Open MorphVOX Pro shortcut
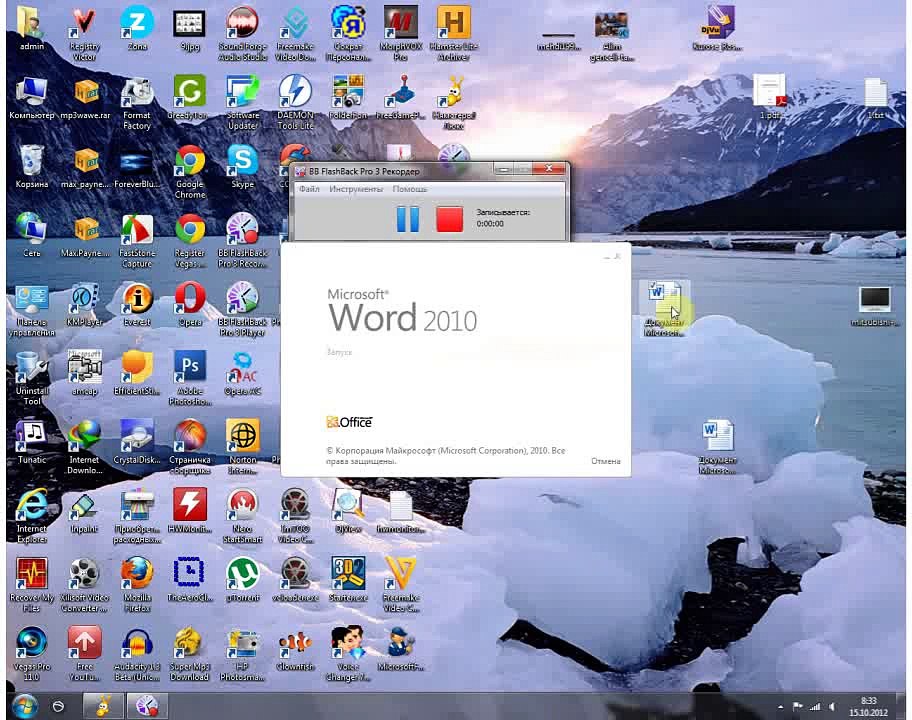912x720 pixels. tap(400, 33)
